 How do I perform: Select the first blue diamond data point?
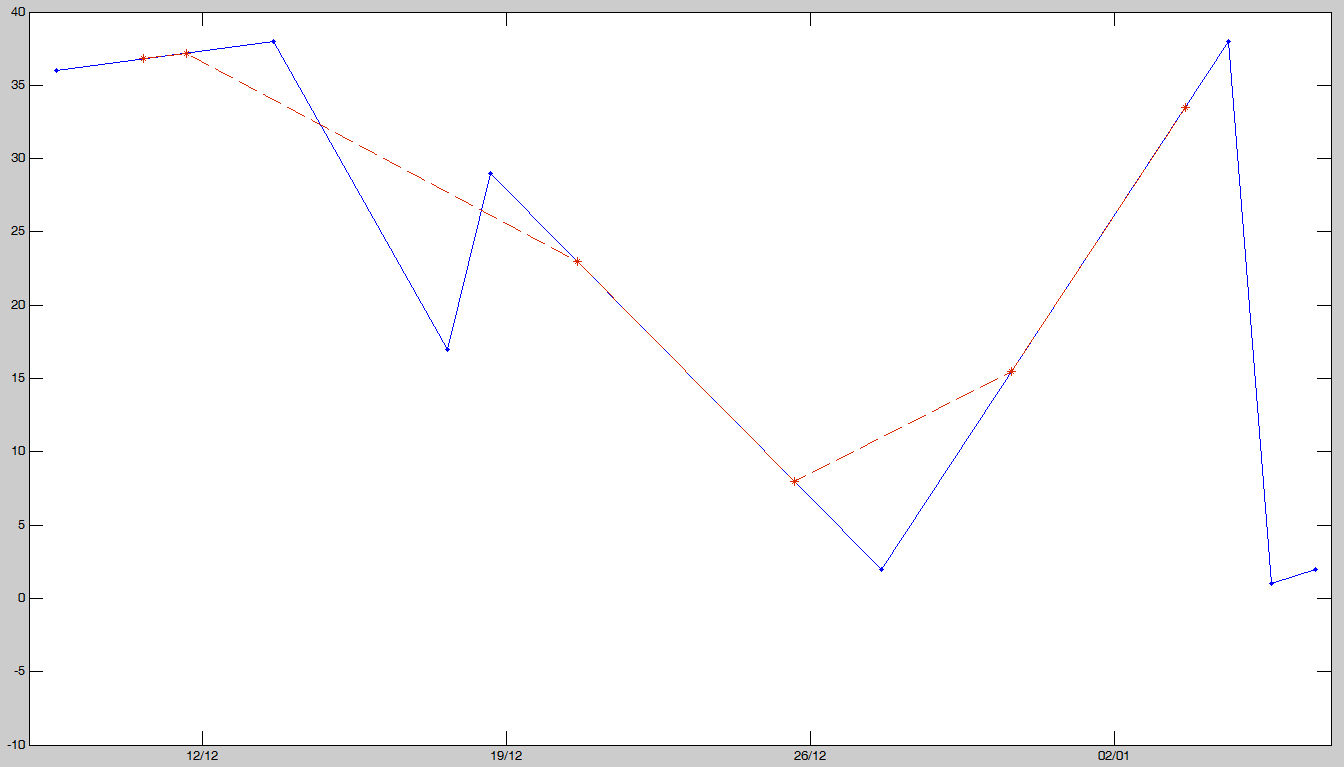56,70
